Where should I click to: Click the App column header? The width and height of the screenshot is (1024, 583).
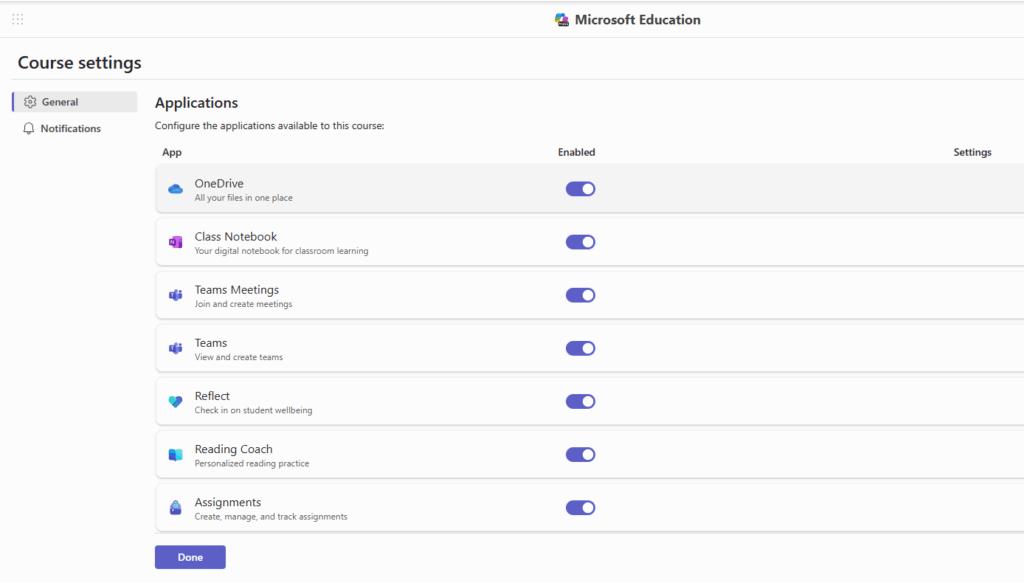pos(172,152)
